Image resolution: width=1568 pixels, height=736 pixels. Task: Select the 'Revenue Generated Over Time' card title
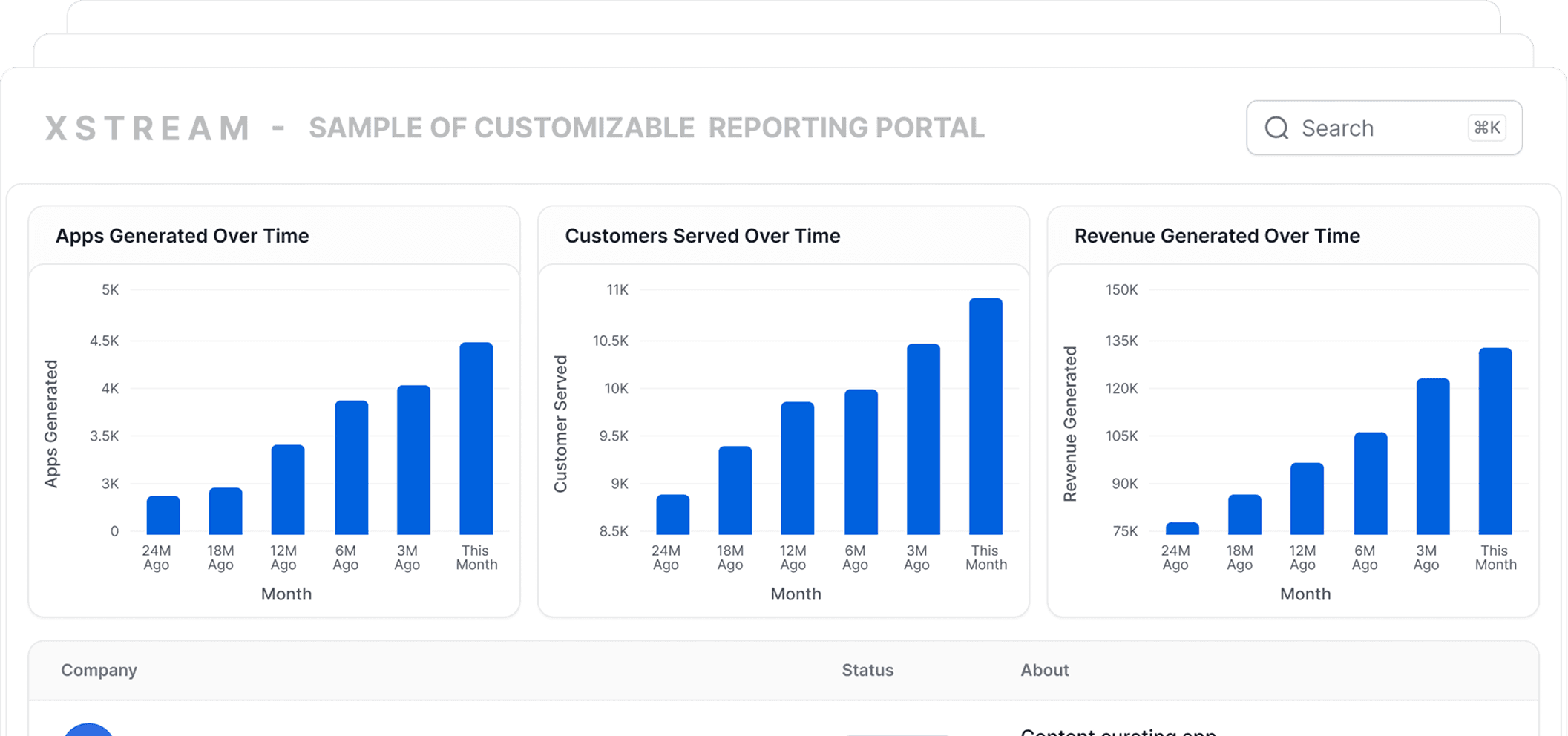click(x=1217, y=236)
